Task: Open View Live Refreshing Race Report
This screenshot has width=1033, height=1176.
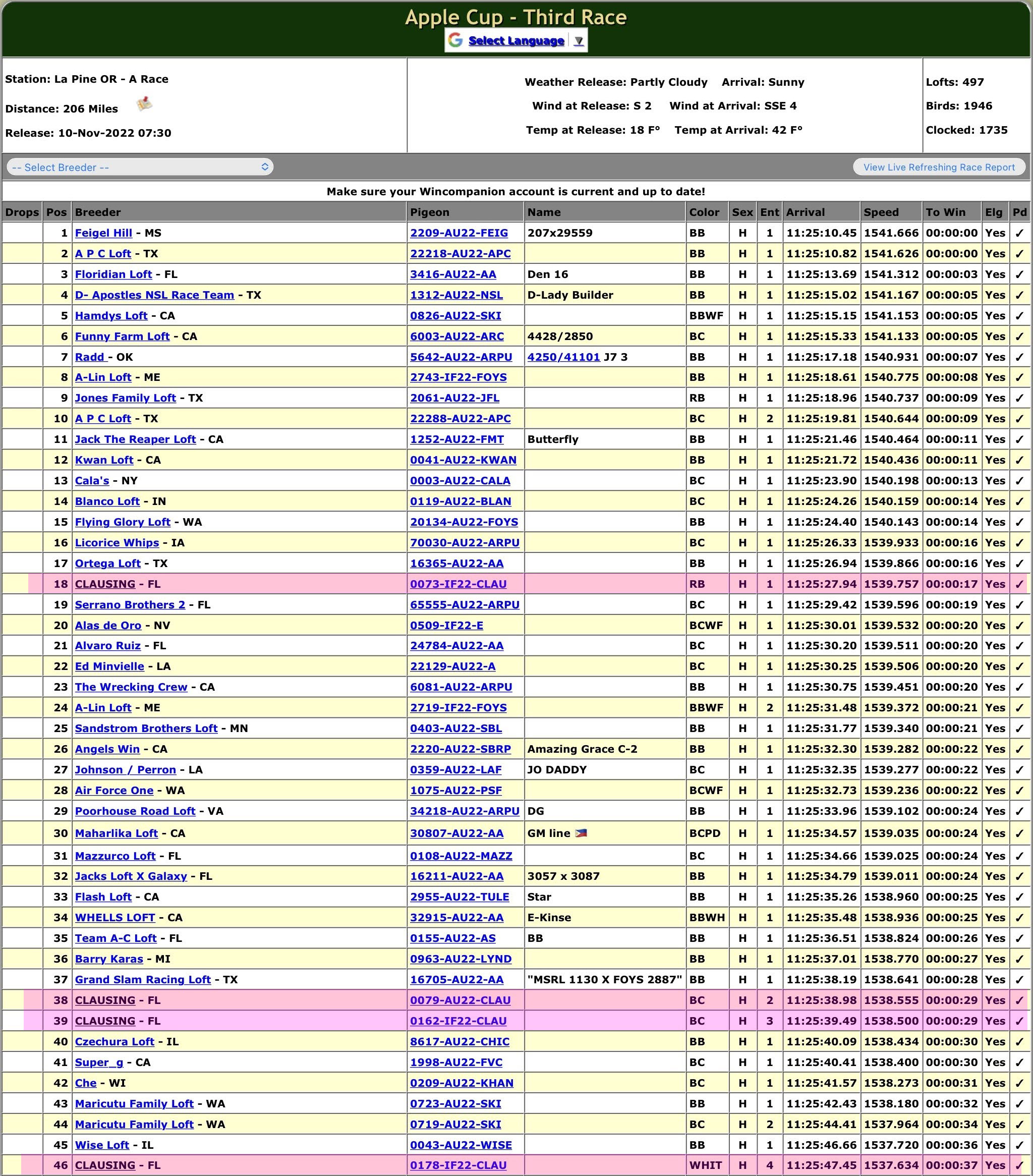Action: click(x=939, y=167)
